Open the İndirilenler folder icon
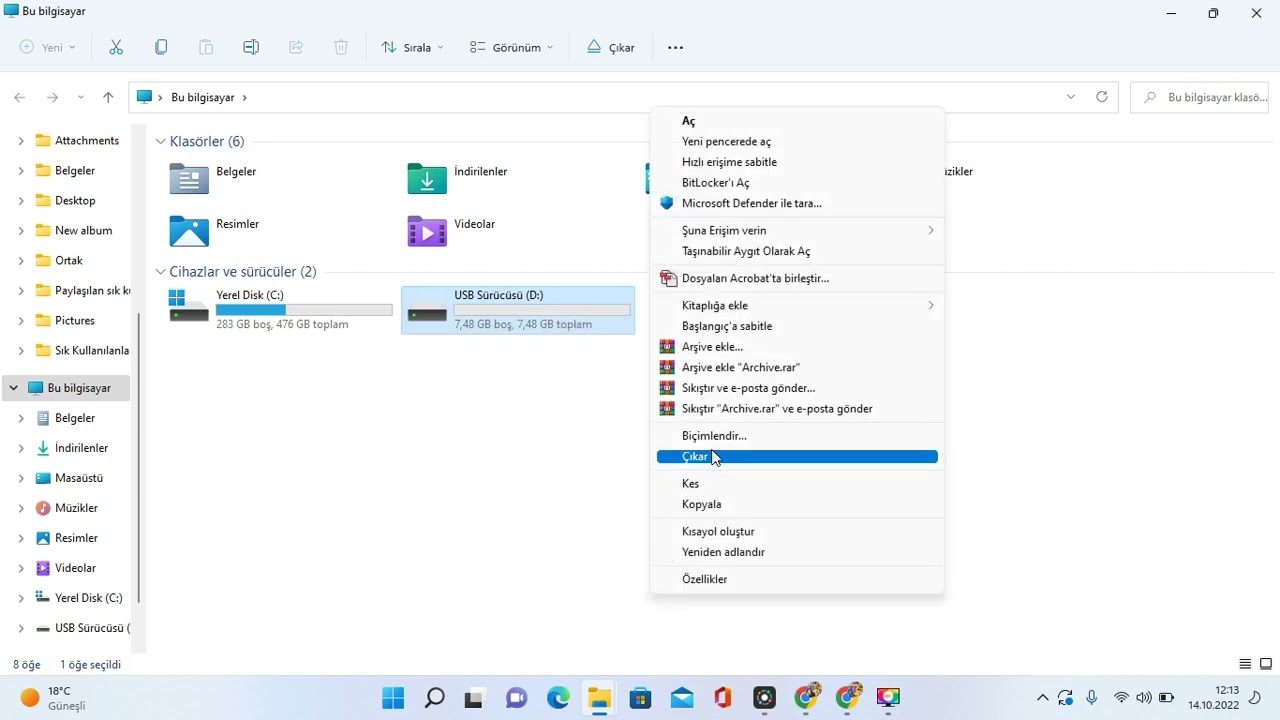The width and height of the screenshot is (1280, 720). (427, 178)
